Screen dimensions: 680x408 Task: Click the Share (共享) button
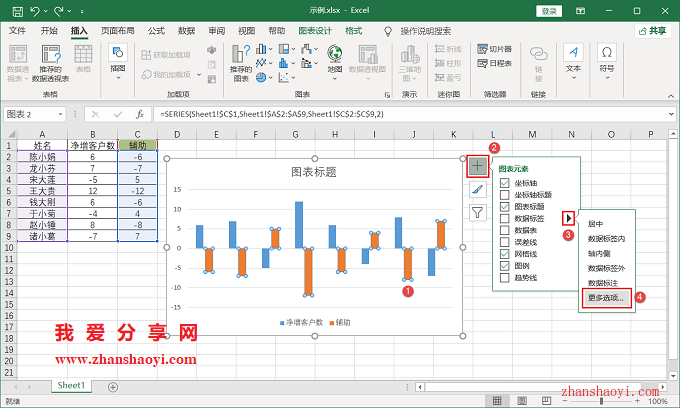(x=653, y=31)
